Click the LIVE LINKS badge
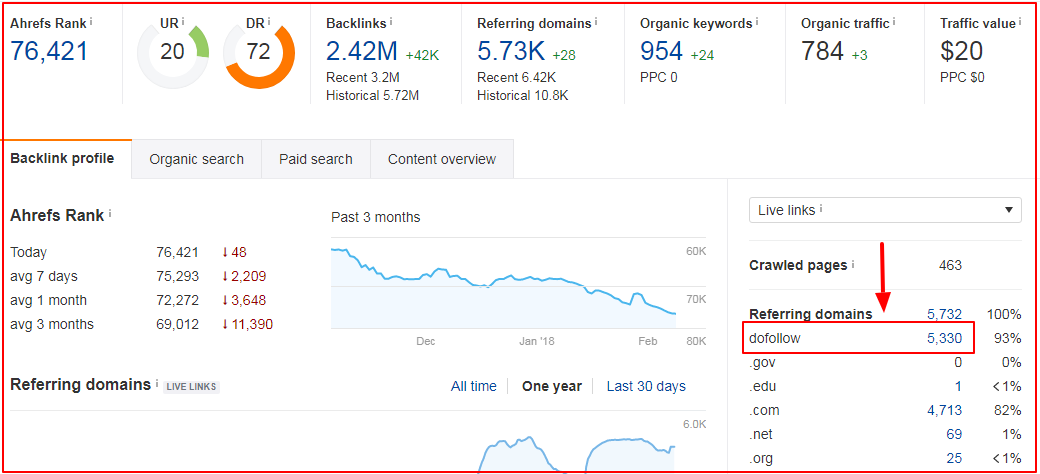The width and height of the screenshot is (1040, 474). pyautogui.click(x=192, y=386)
